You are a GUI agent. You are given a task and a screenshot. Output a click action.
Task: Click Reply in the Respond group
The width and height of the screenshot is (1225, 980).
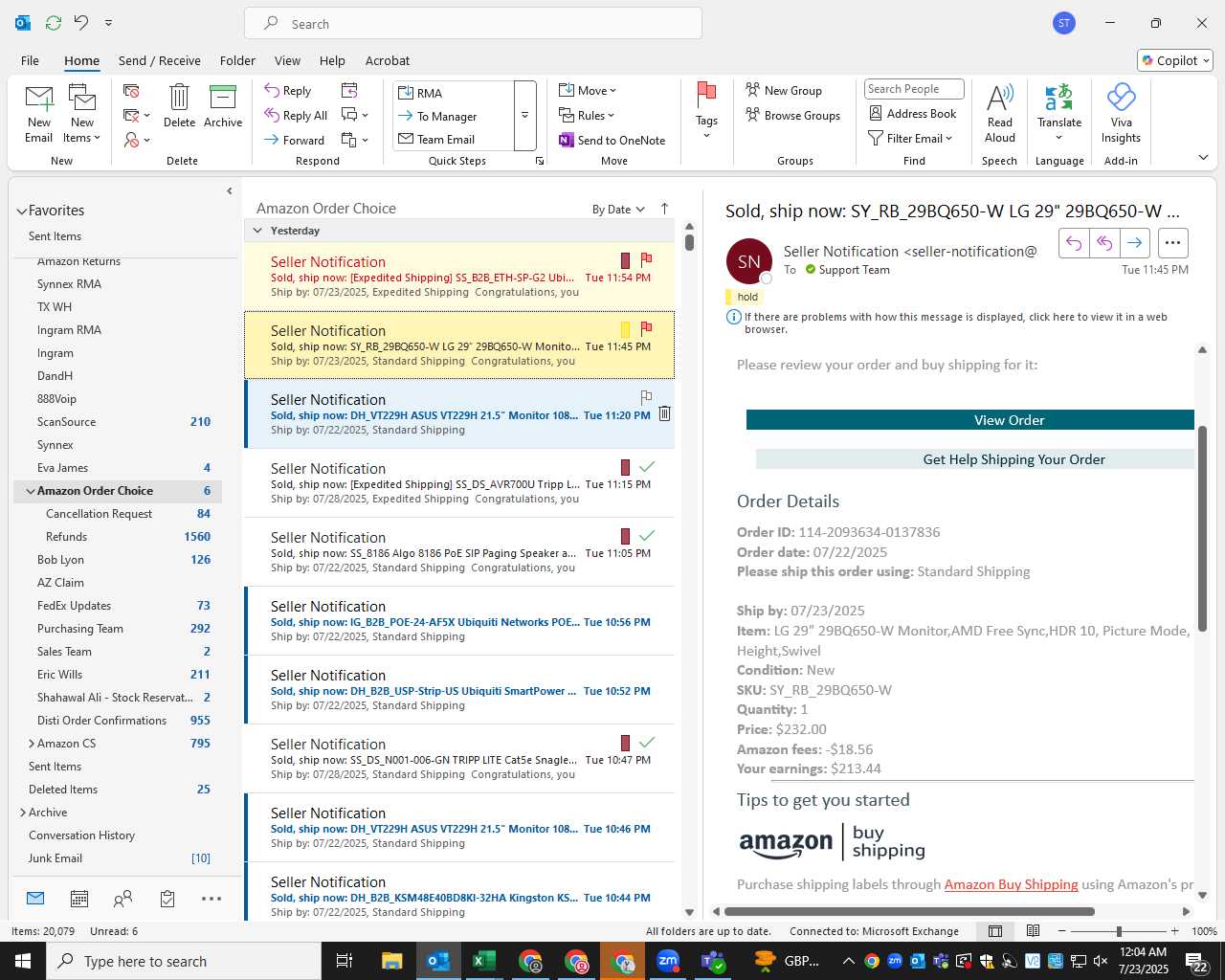tap(288, 91)
